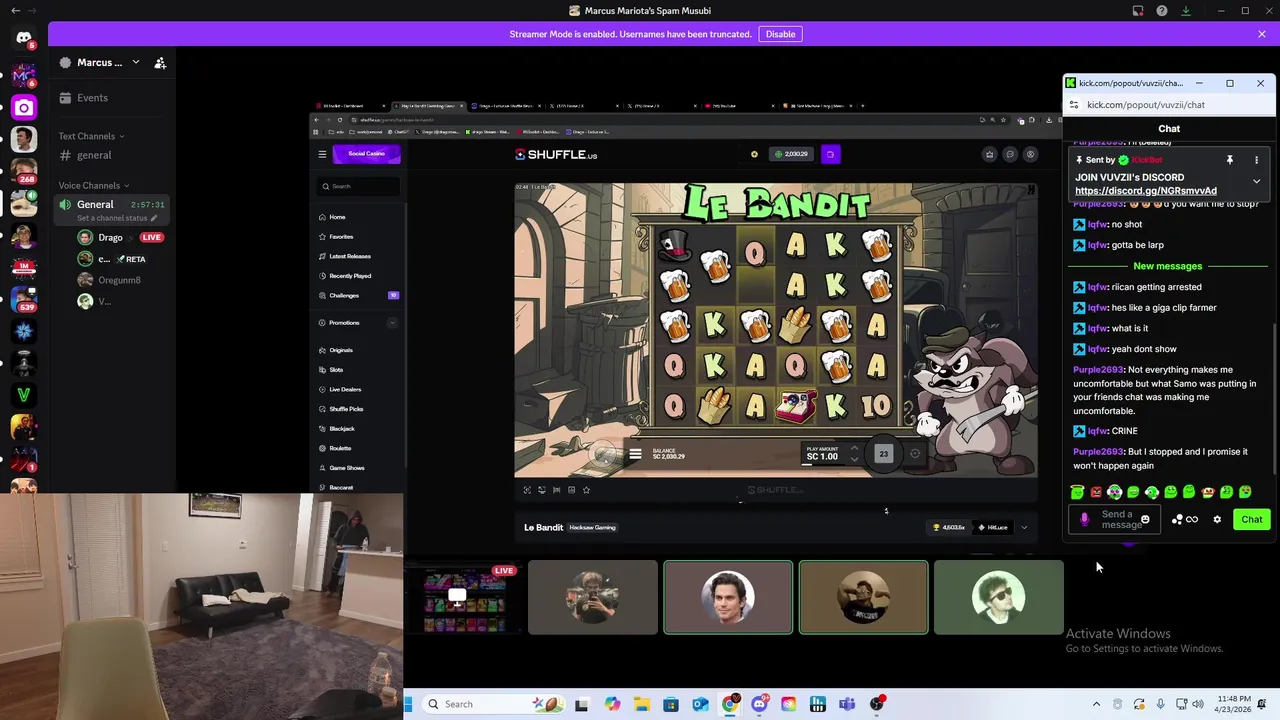The height and width of the screenshot is (720, 1280).
Task: Open the LIVE stream thumbnail tile
Action: click(x=464, y=599)
